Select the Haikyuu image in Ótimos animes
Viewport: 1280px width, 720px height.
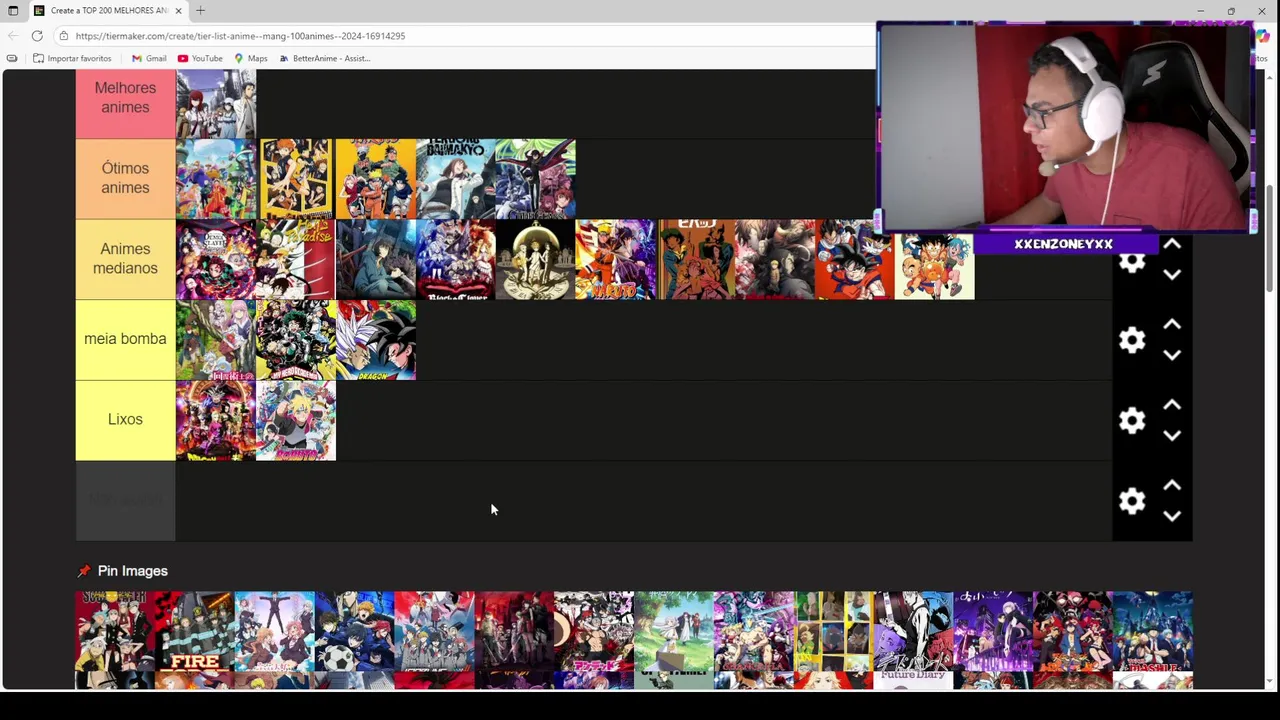click(x=296, y=179)
